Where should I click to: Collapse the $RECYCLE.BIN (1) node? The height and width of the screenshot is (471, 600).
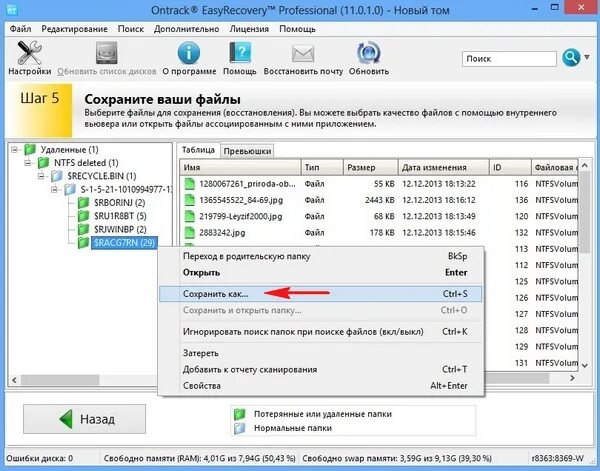coord(41,176)
